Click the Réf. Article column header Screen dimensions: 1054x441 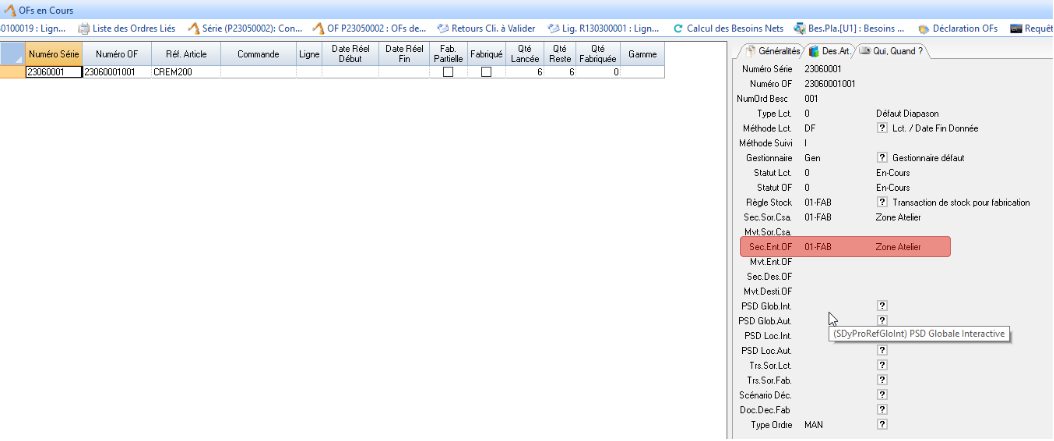point(185,54)
